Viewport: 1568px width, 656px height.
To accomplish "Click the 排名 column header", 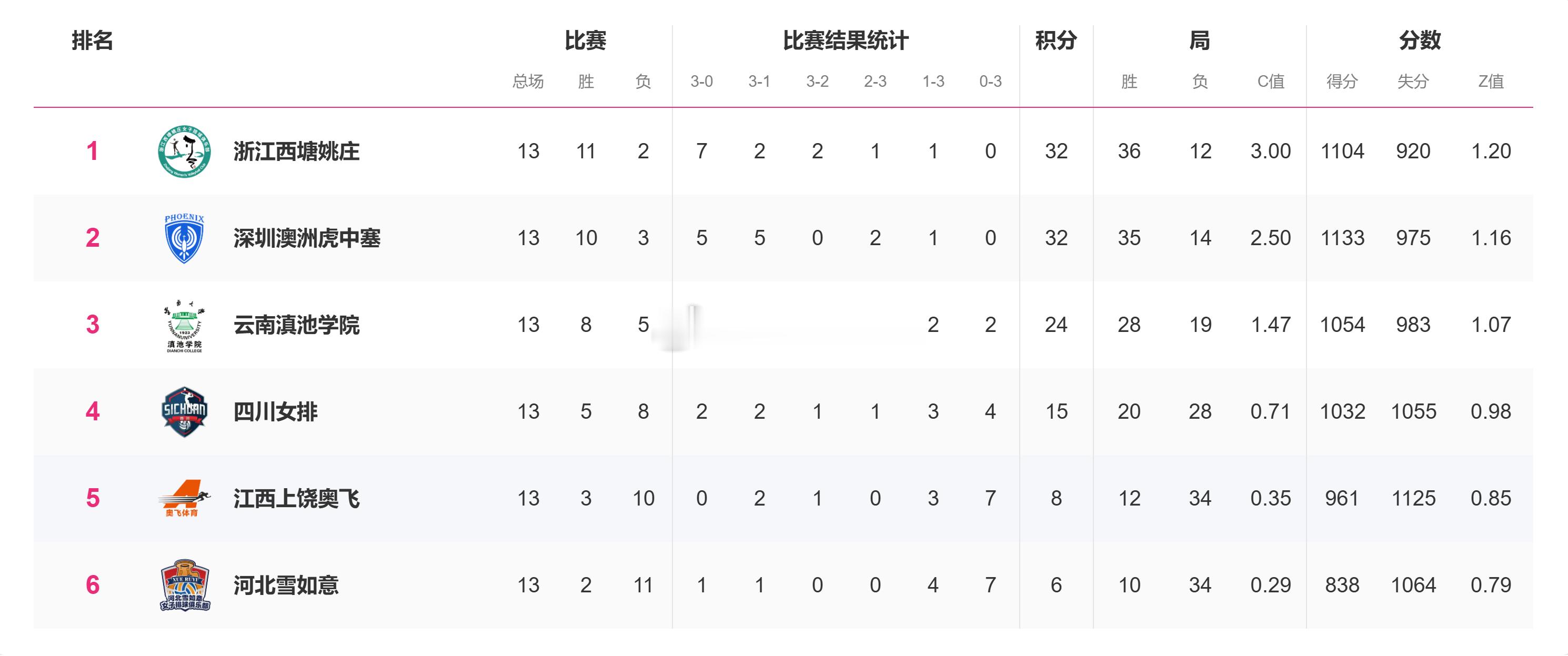I will coord(93,41).
